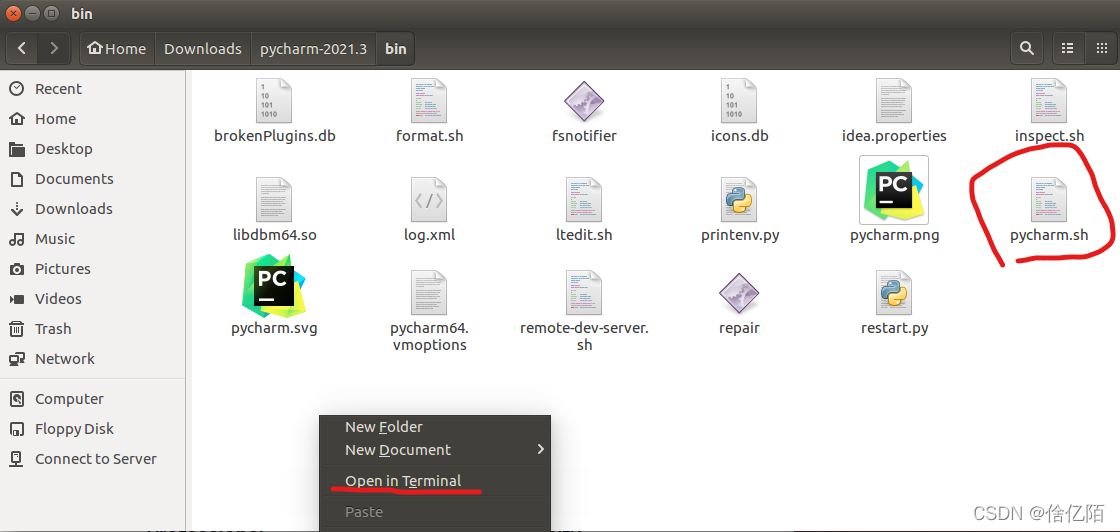Go back with the left arrow button
The width and height of the screenshot is (1120, 532).
tap(22, 49)
